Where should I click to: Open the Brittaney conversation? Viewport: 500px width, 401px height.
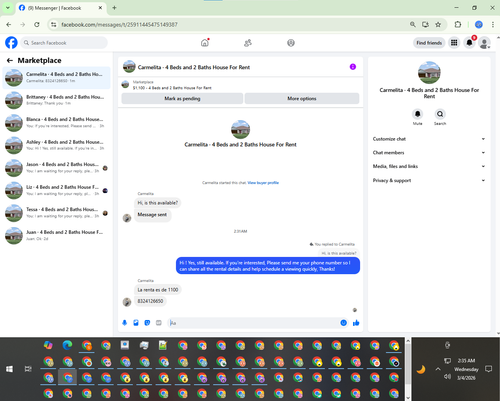tap(56, 100)
